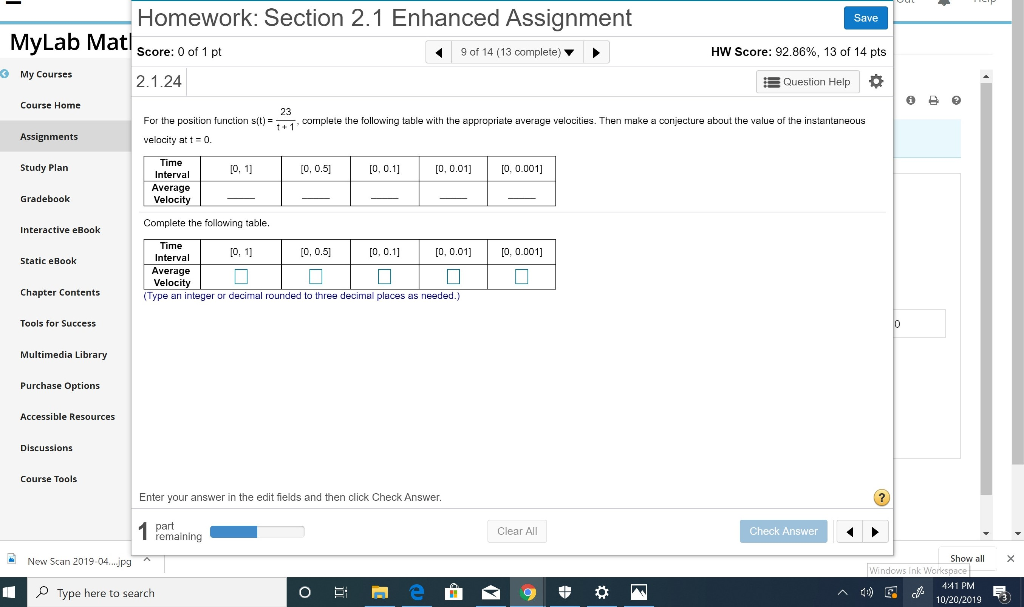Click the part remaining progress bar

click(256, 531)
